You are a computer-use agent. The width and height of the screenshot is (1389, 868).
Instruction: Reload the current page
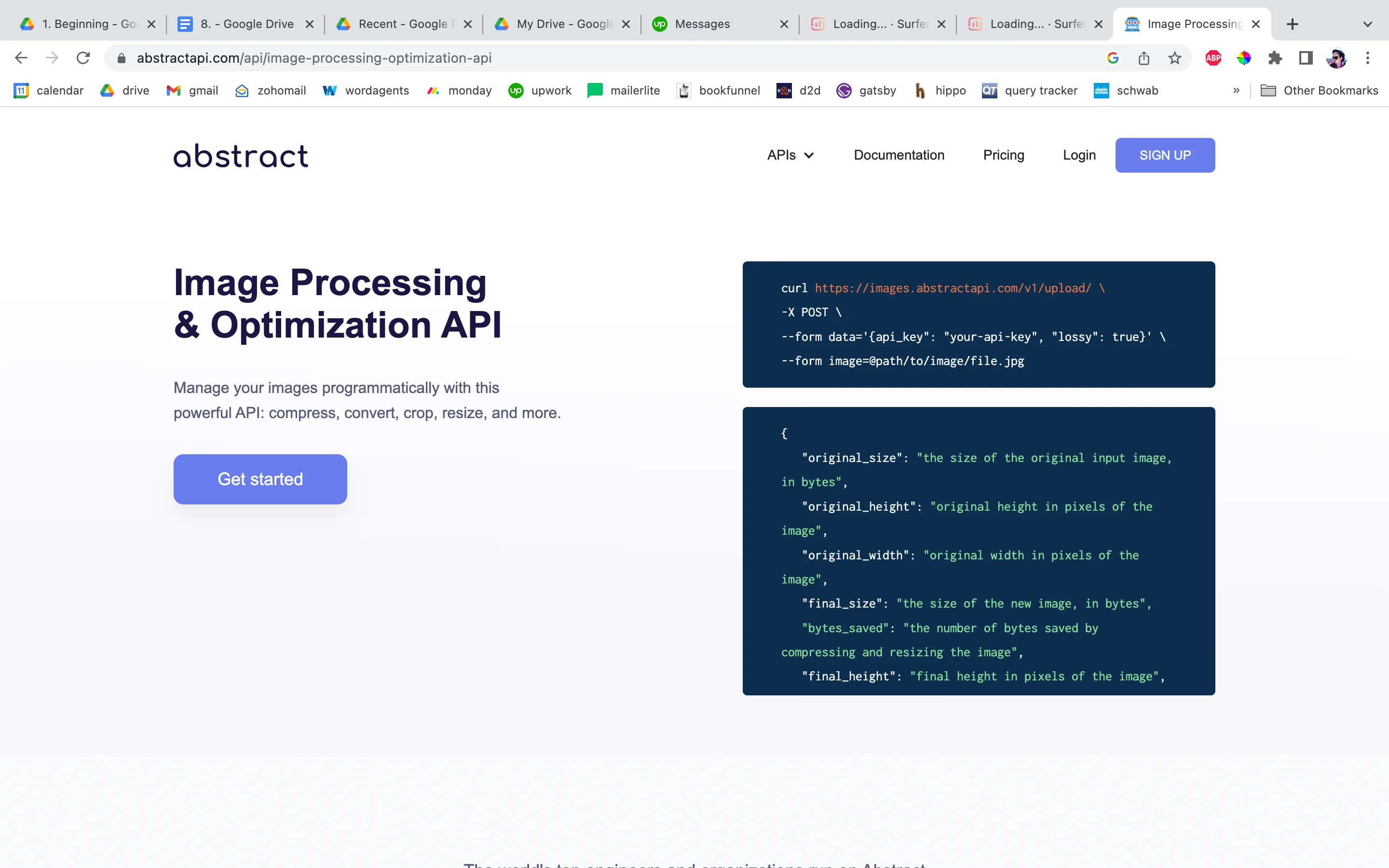[83, 57]
